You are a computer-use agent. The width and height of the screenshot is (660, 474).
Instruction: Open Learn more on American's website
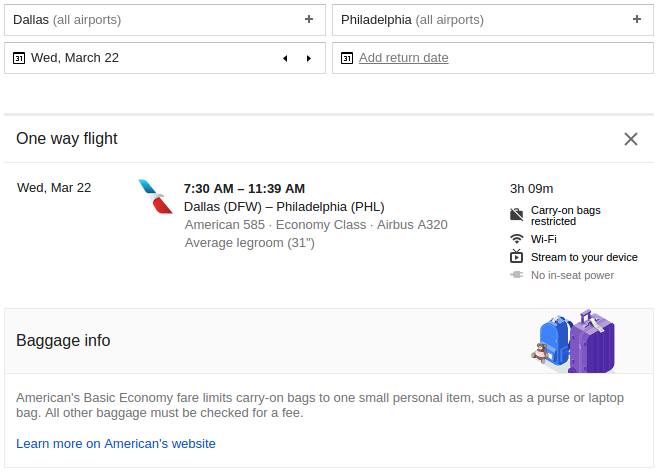point(116,443)
